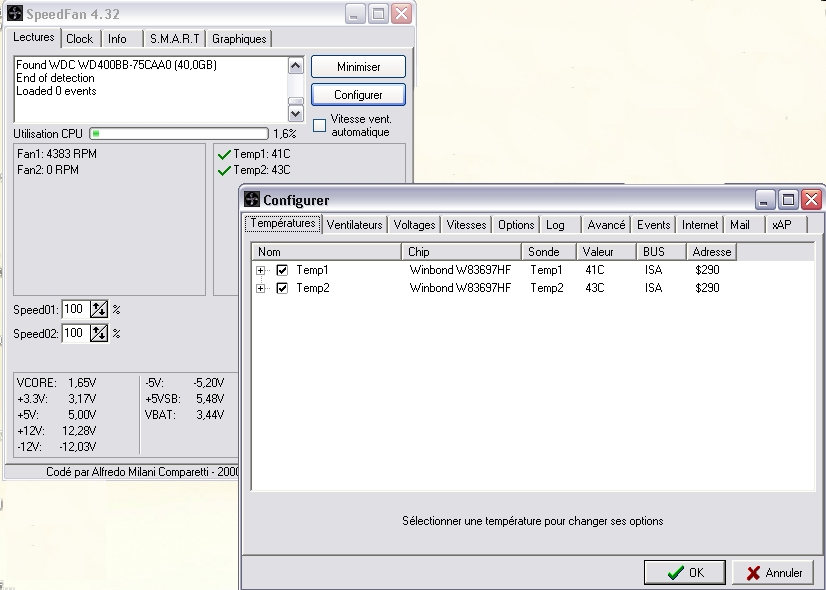
Task: Open the Events tab in Configurer
Action: coord(654,225)
